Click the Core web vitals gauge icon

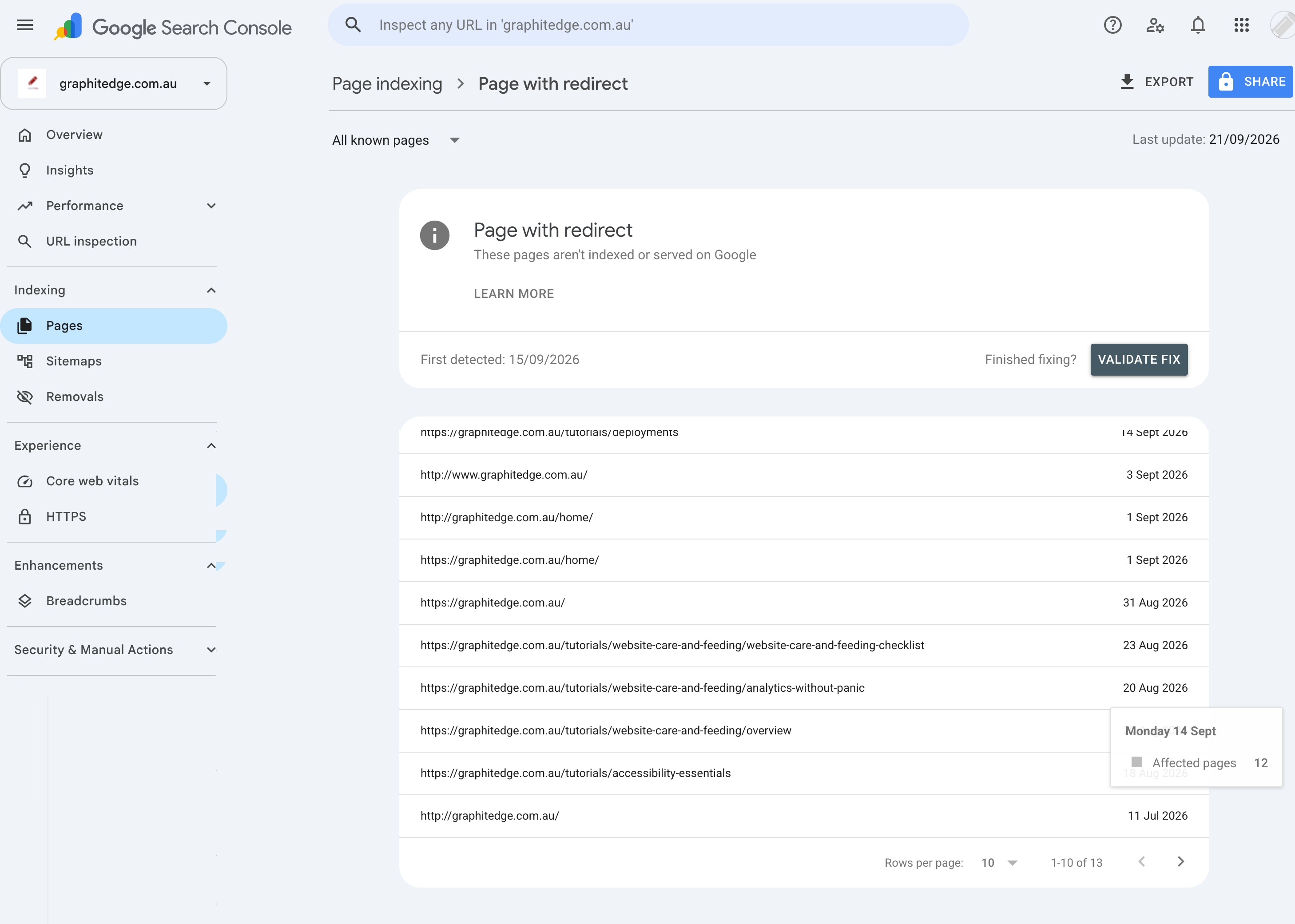pos(25,481)
